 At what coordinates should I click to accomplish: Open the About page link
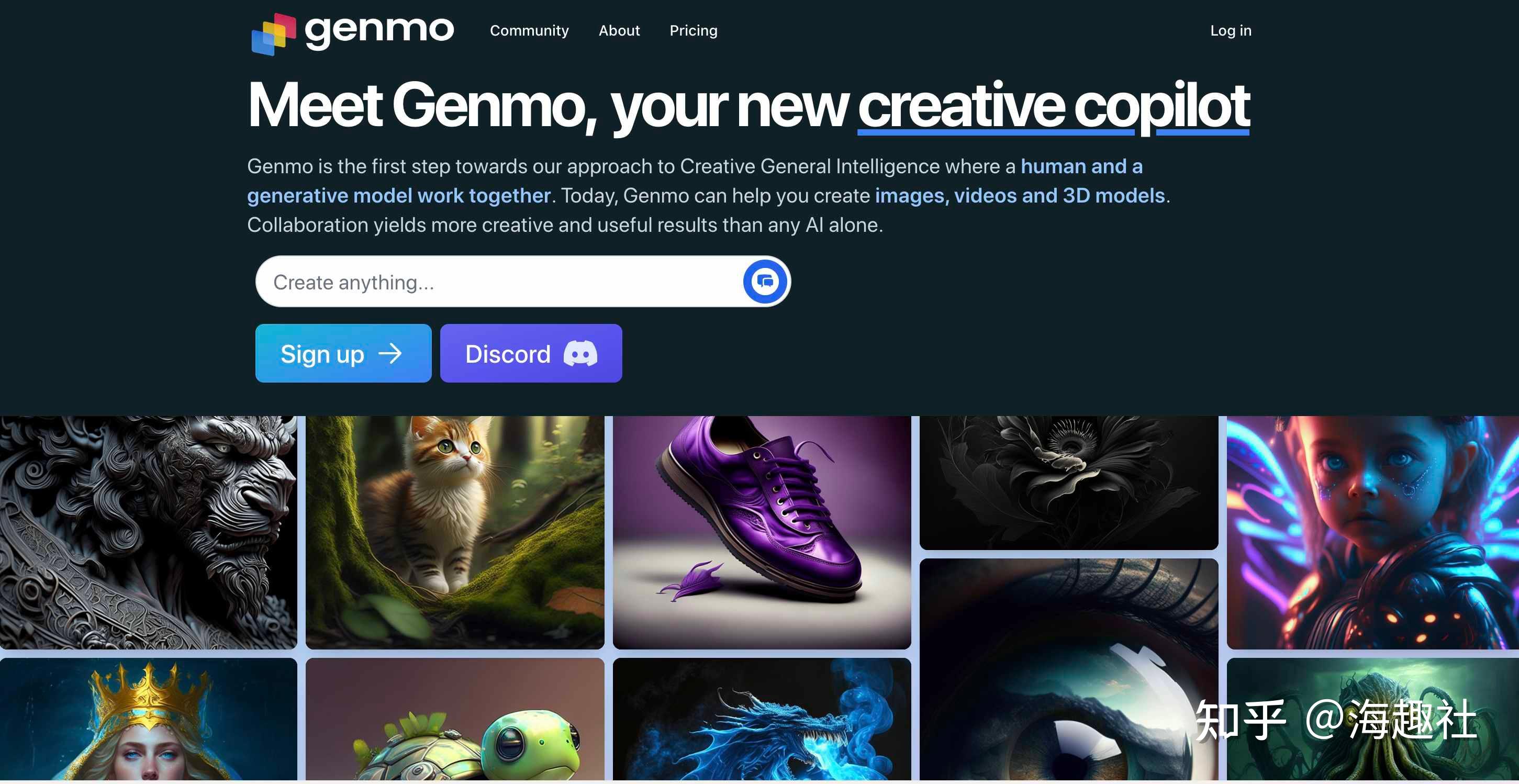click(619, 31)
